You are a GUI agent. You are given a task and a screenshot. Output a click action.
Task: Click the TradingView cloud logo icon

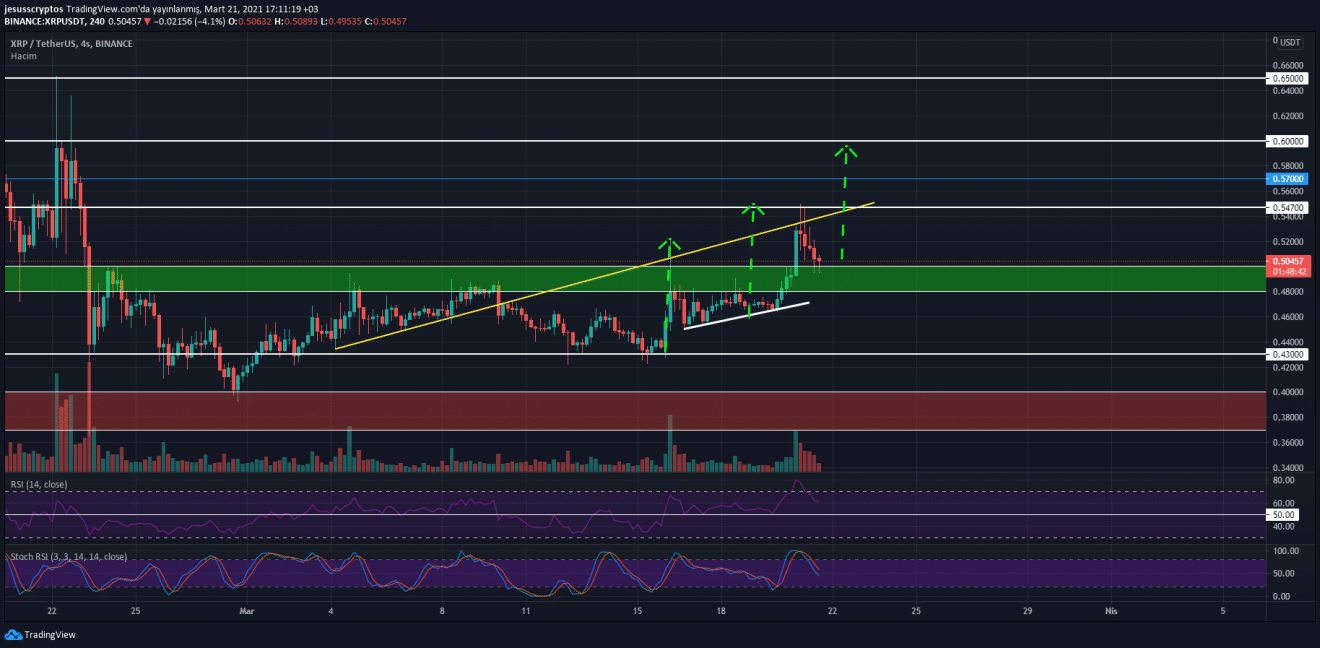(13, 635)
